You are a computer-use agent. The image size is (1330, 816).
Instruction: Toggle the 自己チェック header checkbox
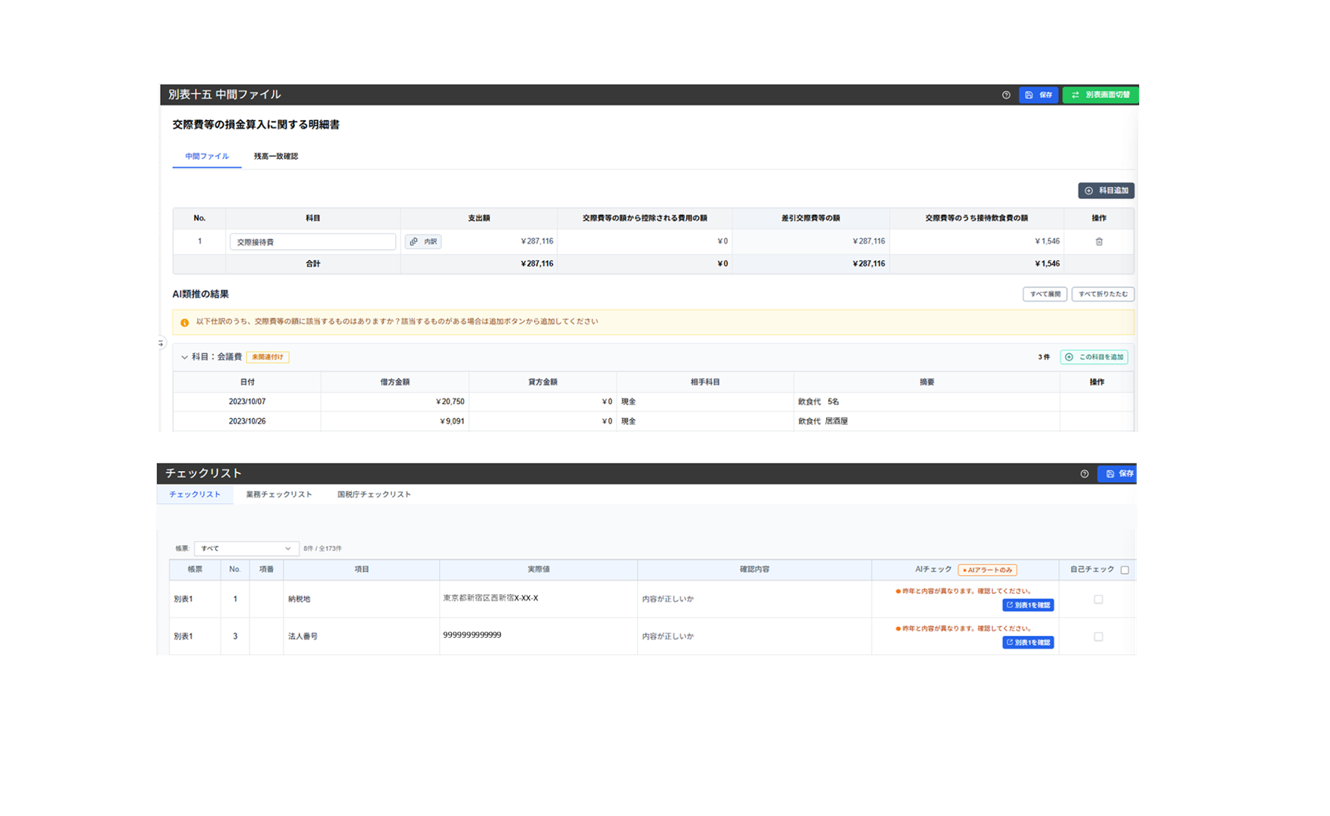point(1125,570)
